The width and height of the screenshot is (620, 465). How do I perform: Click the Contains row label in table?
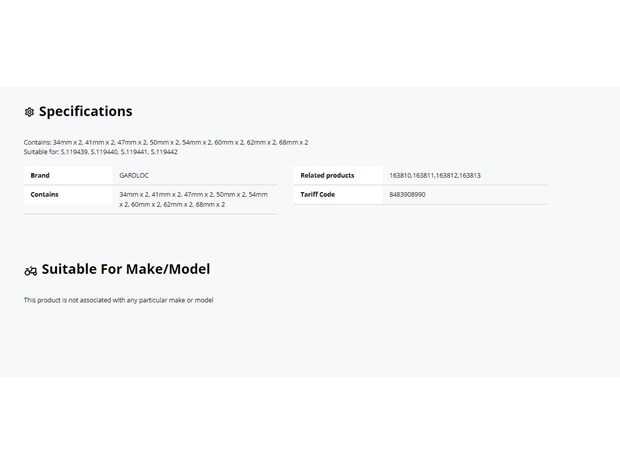44,195
